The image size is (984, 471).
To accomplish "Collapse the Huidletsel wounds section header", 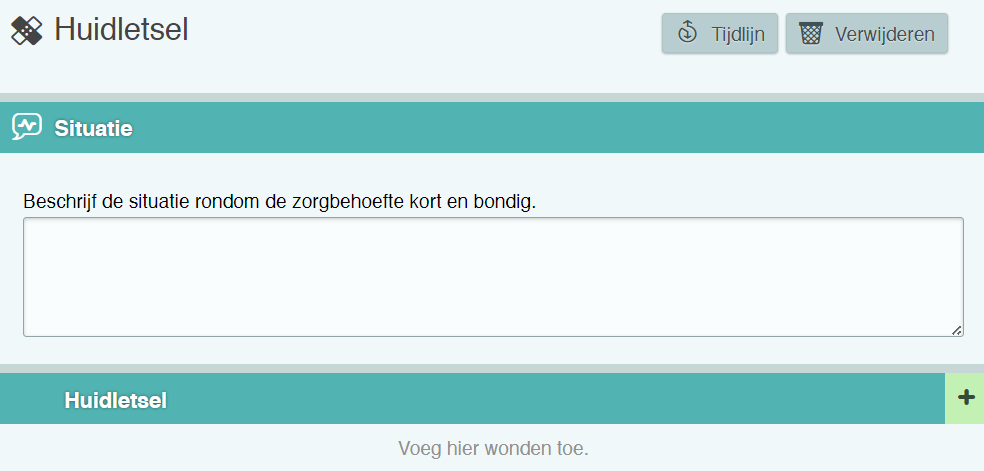I will (x=500, y=399).
